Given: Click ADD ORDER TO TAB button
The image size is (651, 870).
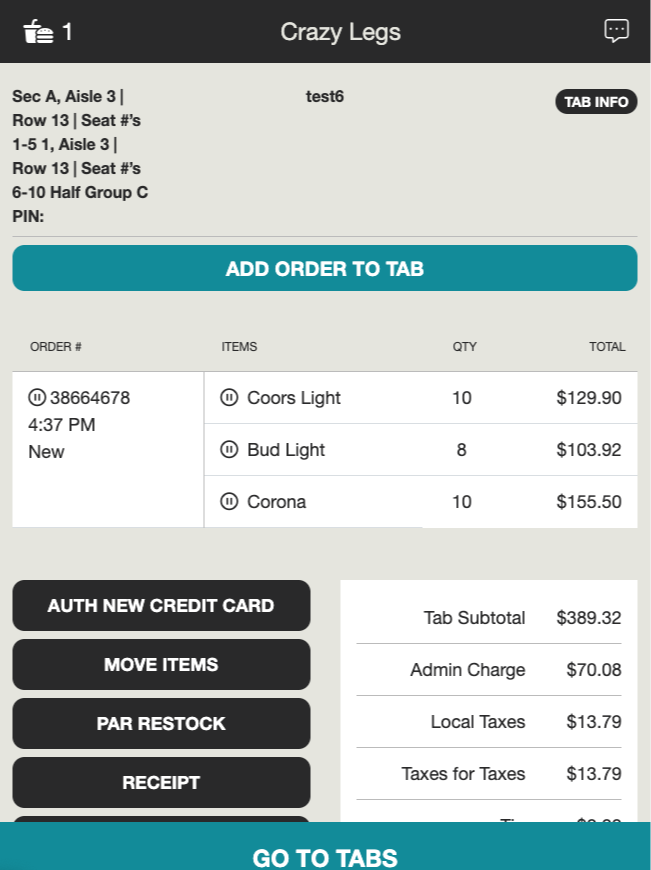Looking at the screenshot, I should point(325,269).
